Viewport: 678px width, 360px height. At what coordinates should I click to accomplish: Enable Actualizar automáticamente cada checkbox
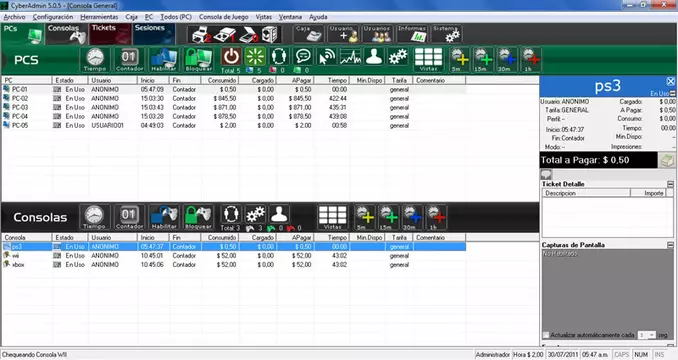click(546, 335)
